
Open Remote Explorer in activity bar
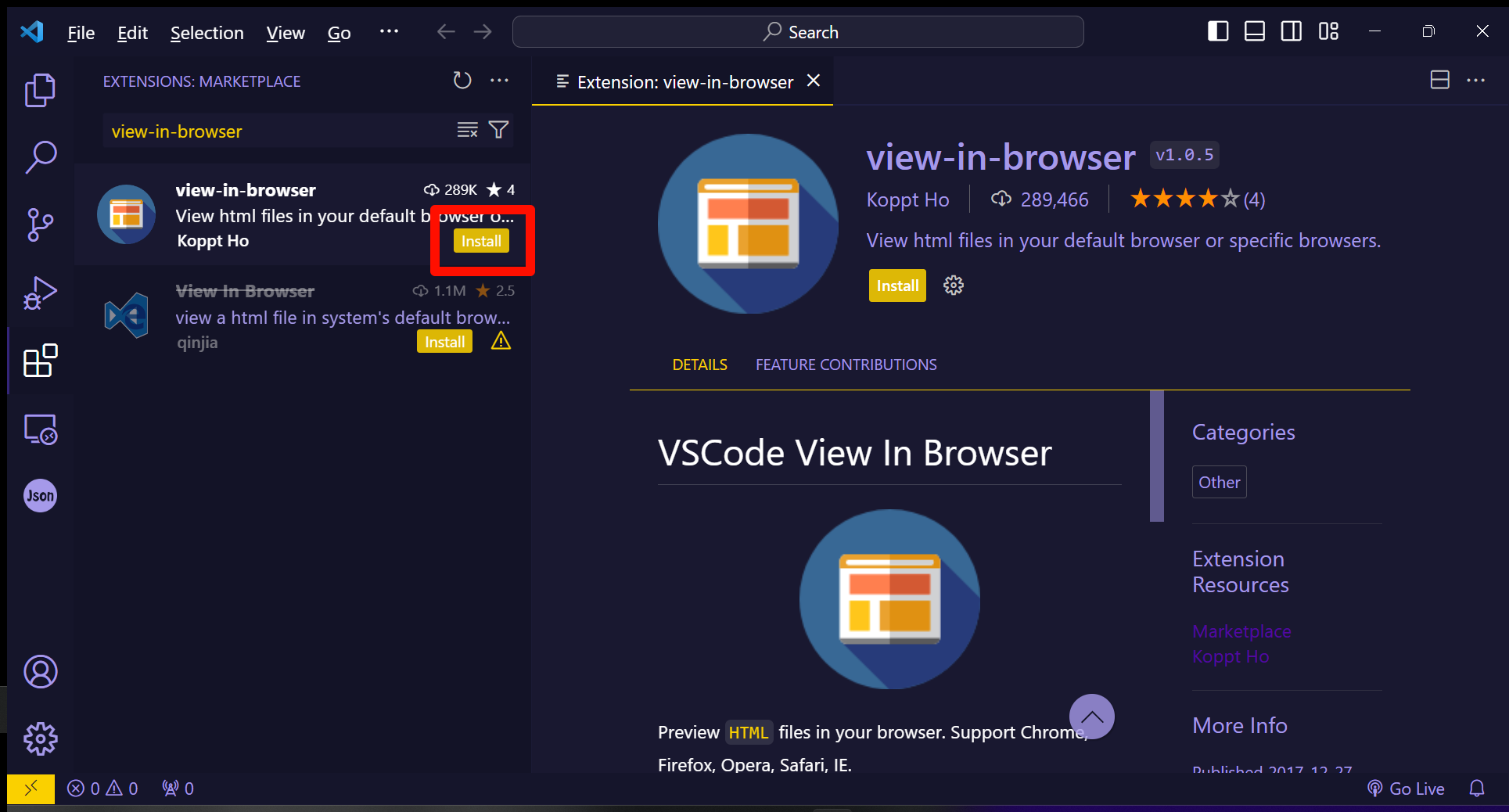(x=40, y=429)
